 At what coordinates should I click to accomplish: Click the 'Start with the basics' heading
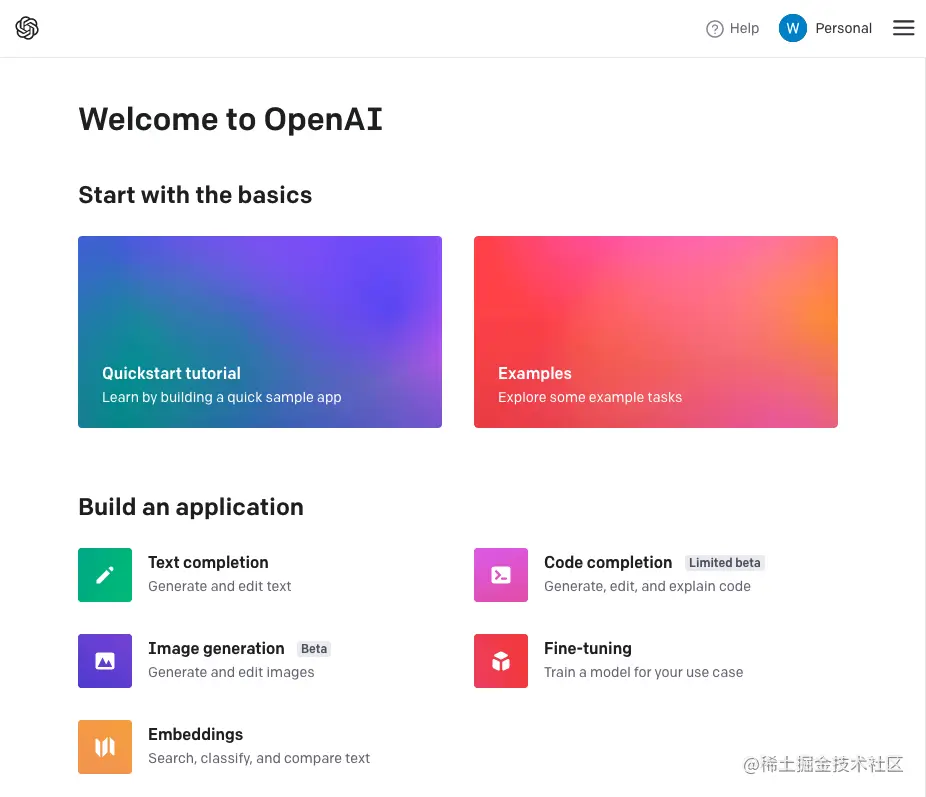[x=195, y=195]
